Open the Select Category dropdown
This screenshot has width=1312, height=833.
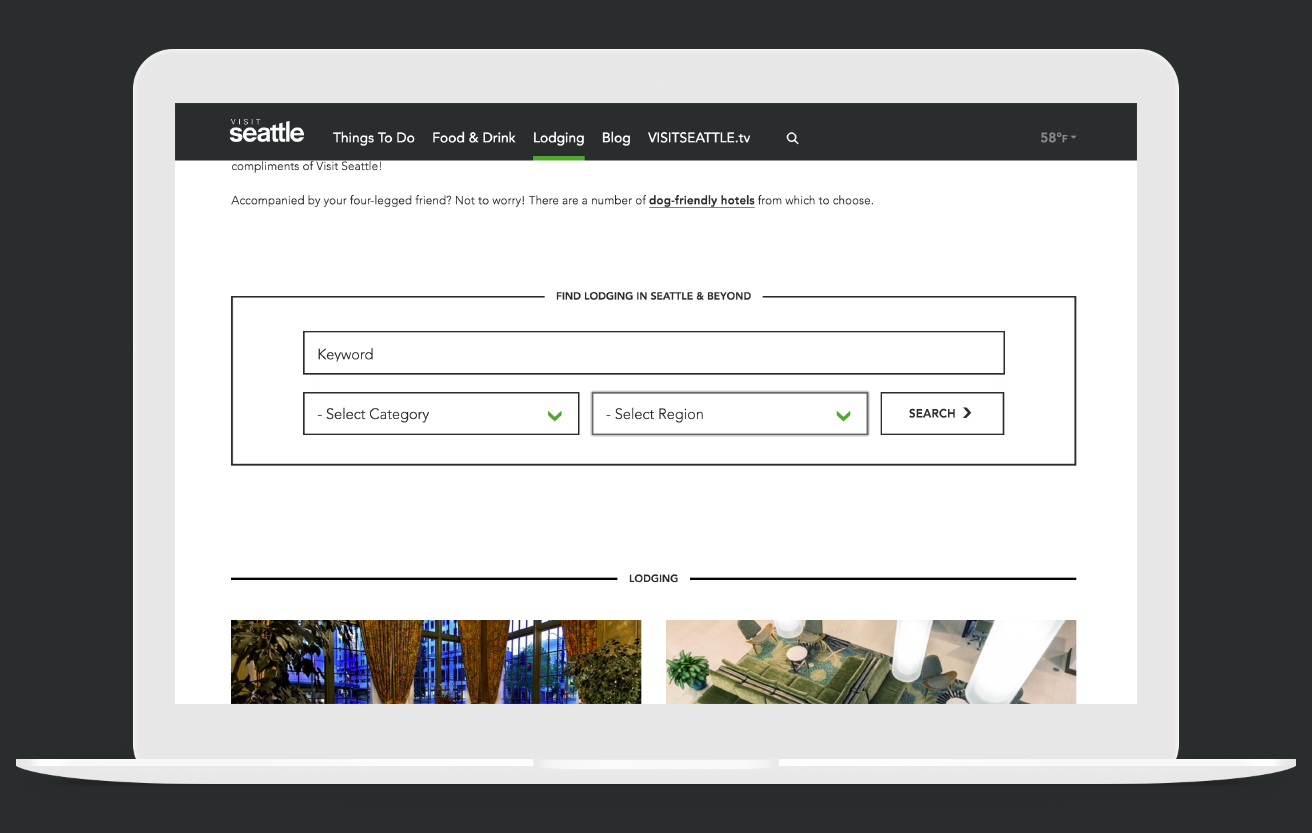[441, 414]
